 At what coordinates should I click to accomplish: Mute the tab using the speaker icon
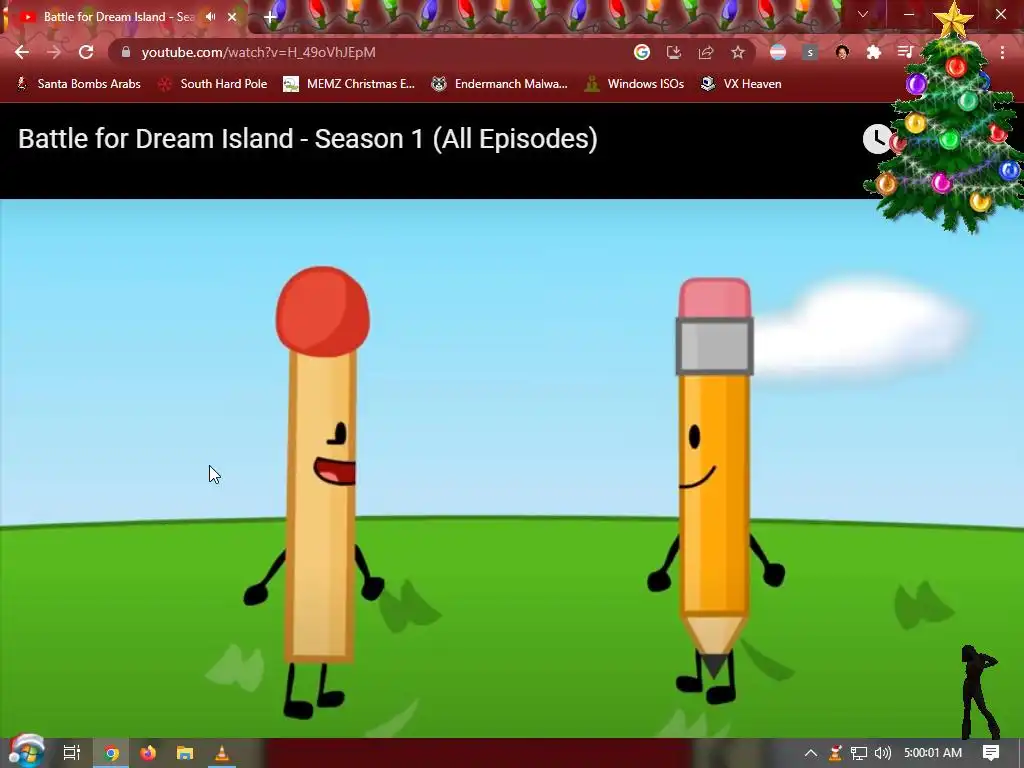click(210, 17)
